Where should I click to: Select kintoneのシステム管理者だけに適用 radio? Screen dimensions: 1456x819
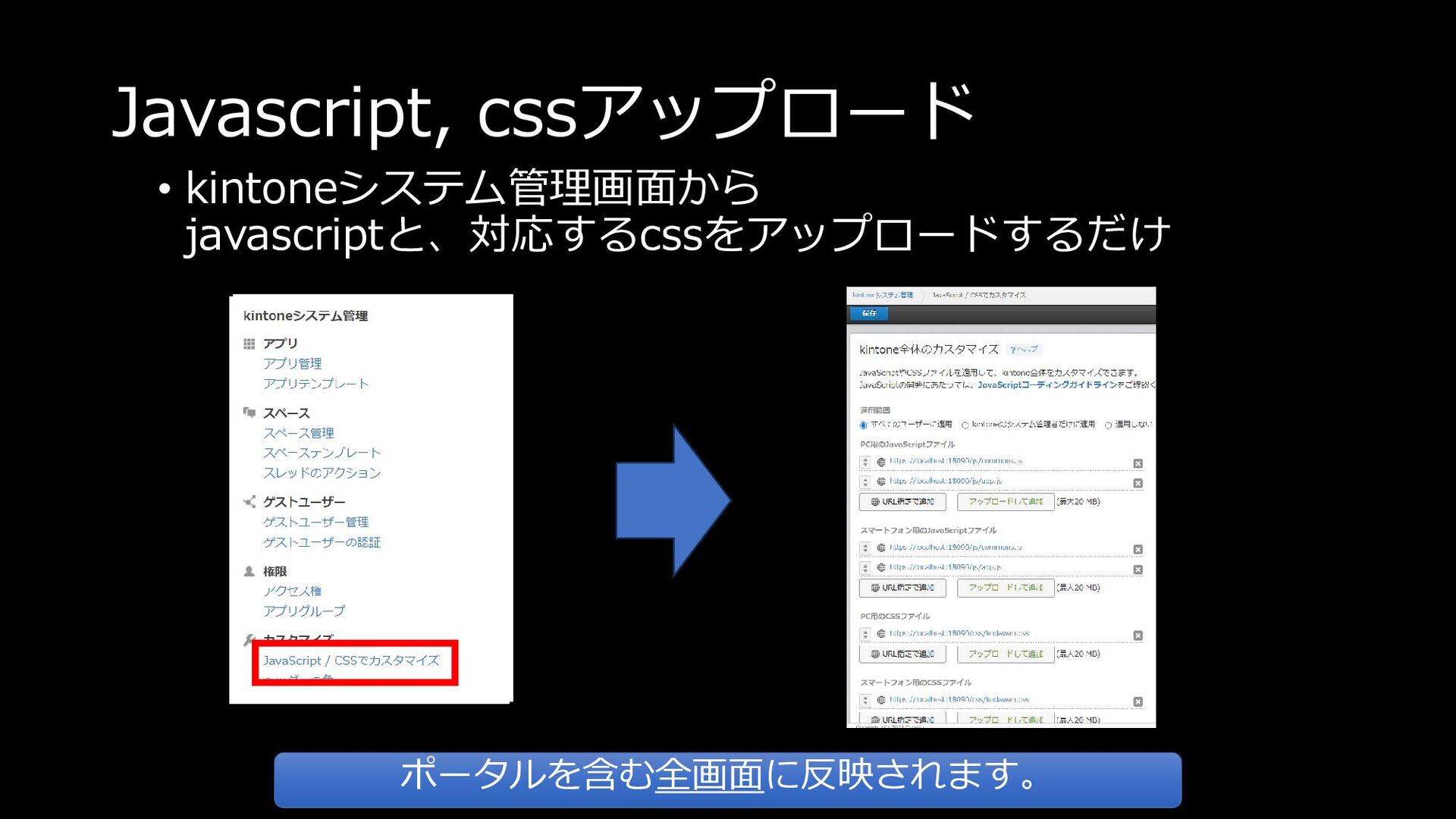965,425
